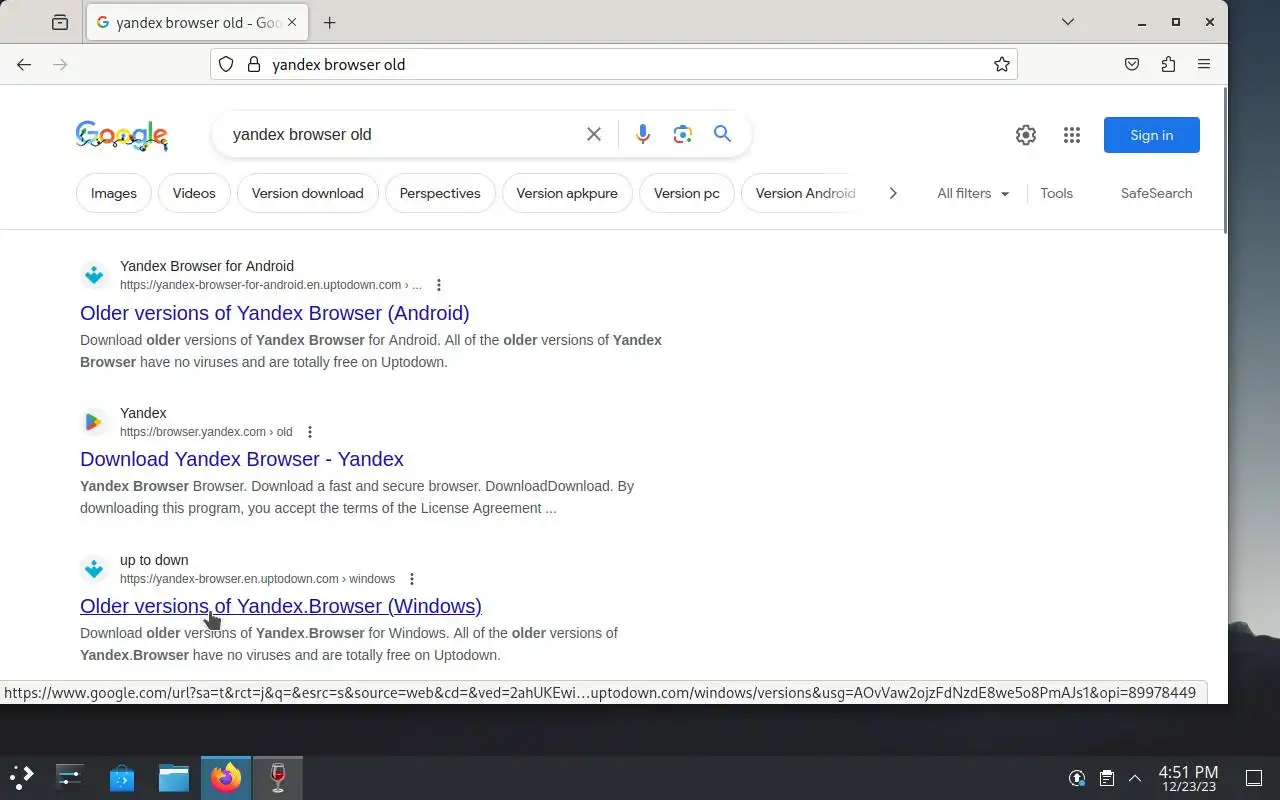Open the search Tools options
Image resolution: width=1280 pixels, height=800 pixels.
pyautogui.click(x=1056, y=193)
